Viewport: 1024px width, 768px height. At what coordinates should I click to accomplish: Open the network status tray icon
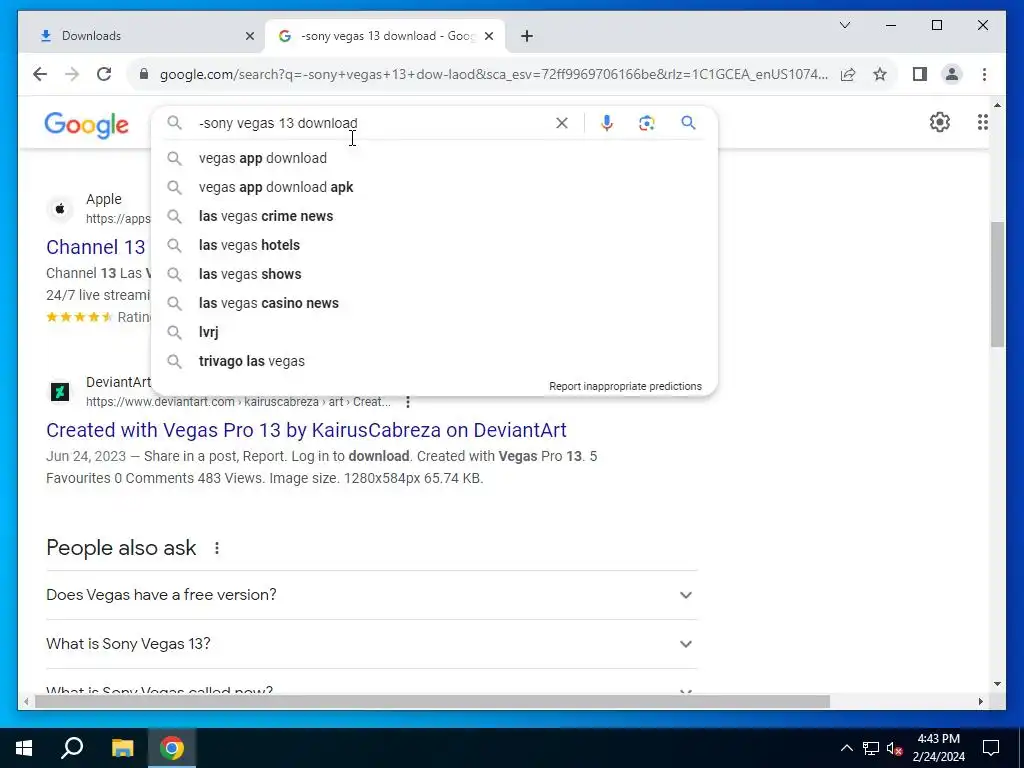click(871, 748)
